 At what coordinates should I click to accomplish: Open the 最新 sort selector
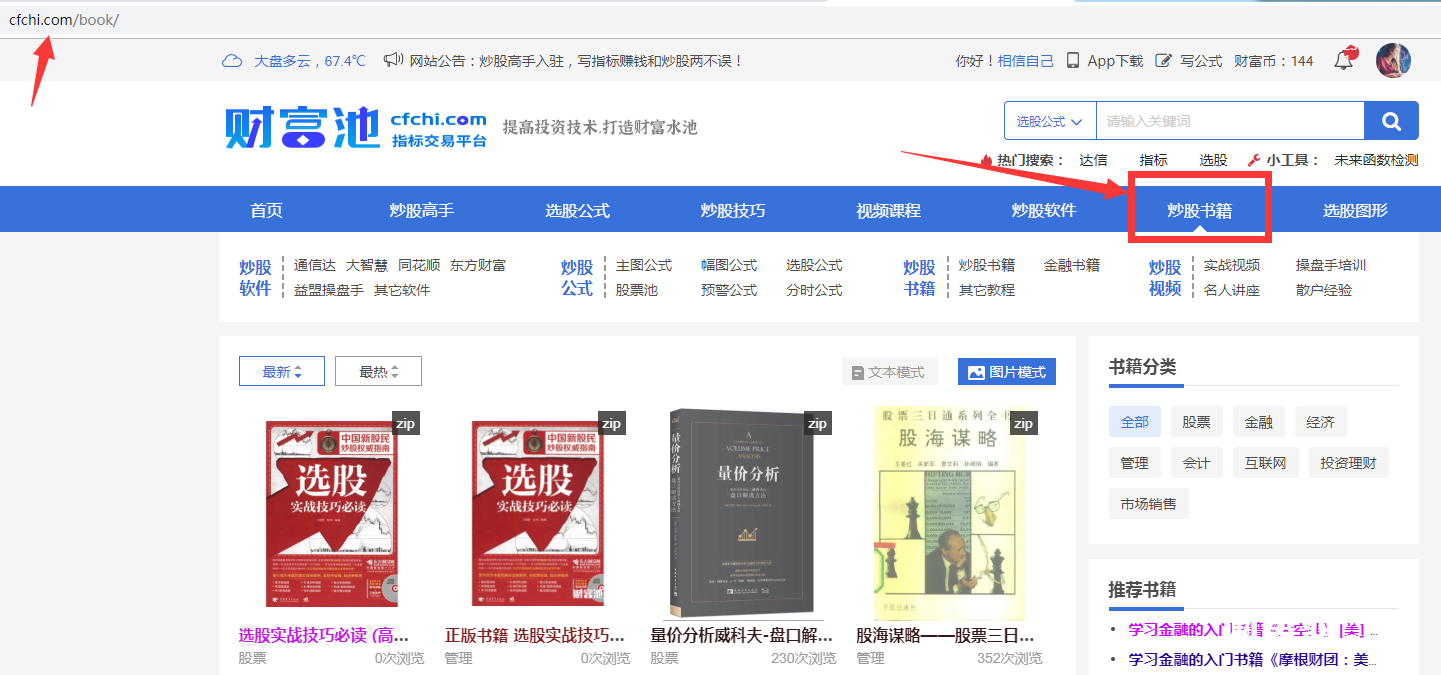(281, 370)
